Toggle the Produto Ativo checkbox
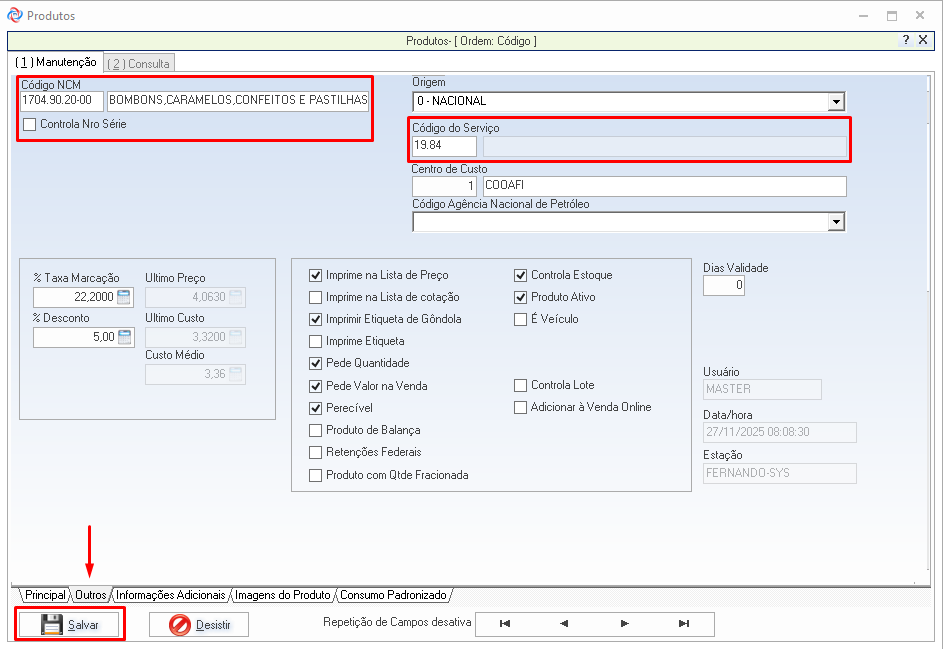 pyautogui.click(x=521, y=297)
